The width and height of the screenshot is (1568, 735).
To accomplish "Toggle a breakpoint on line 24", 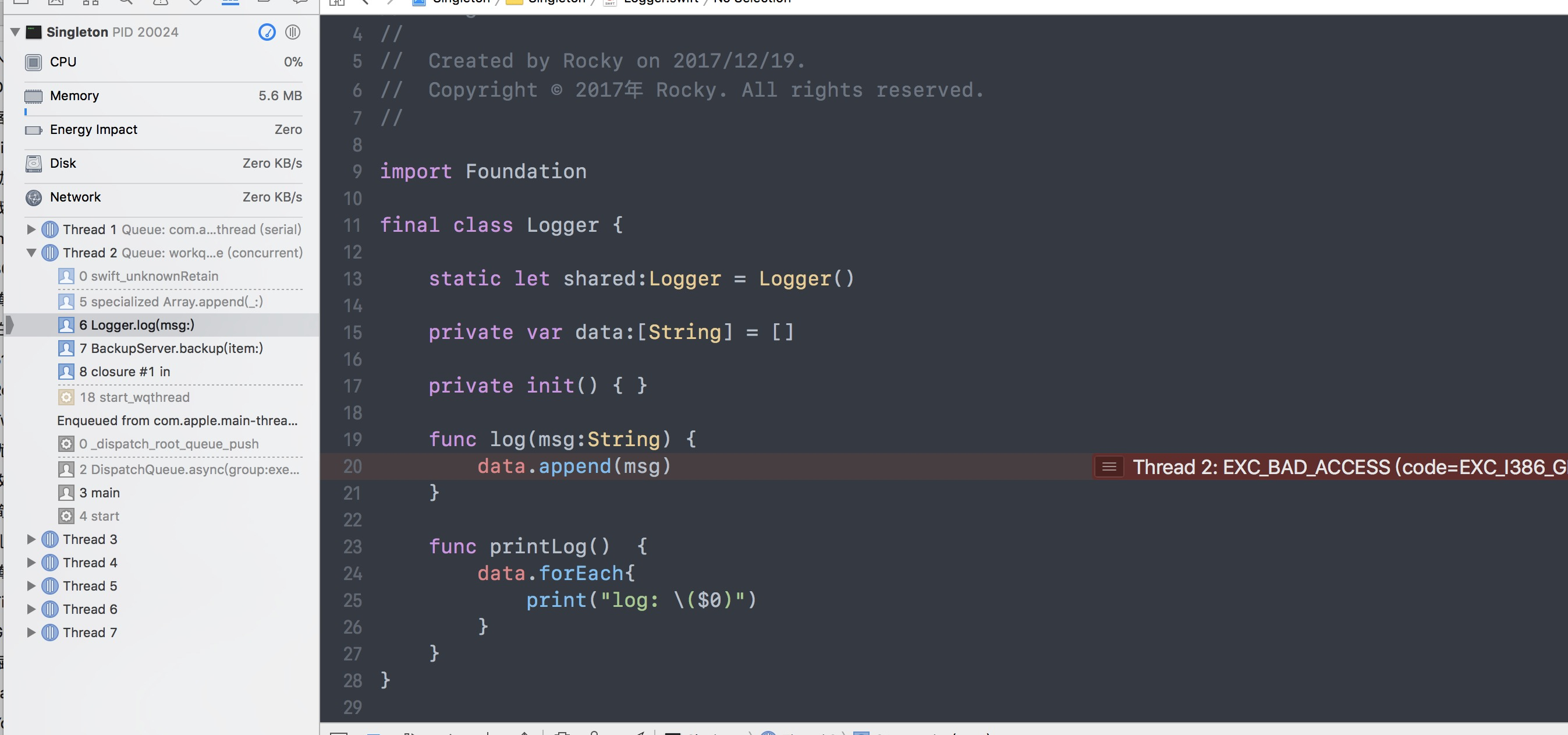I will coord(353,574).
